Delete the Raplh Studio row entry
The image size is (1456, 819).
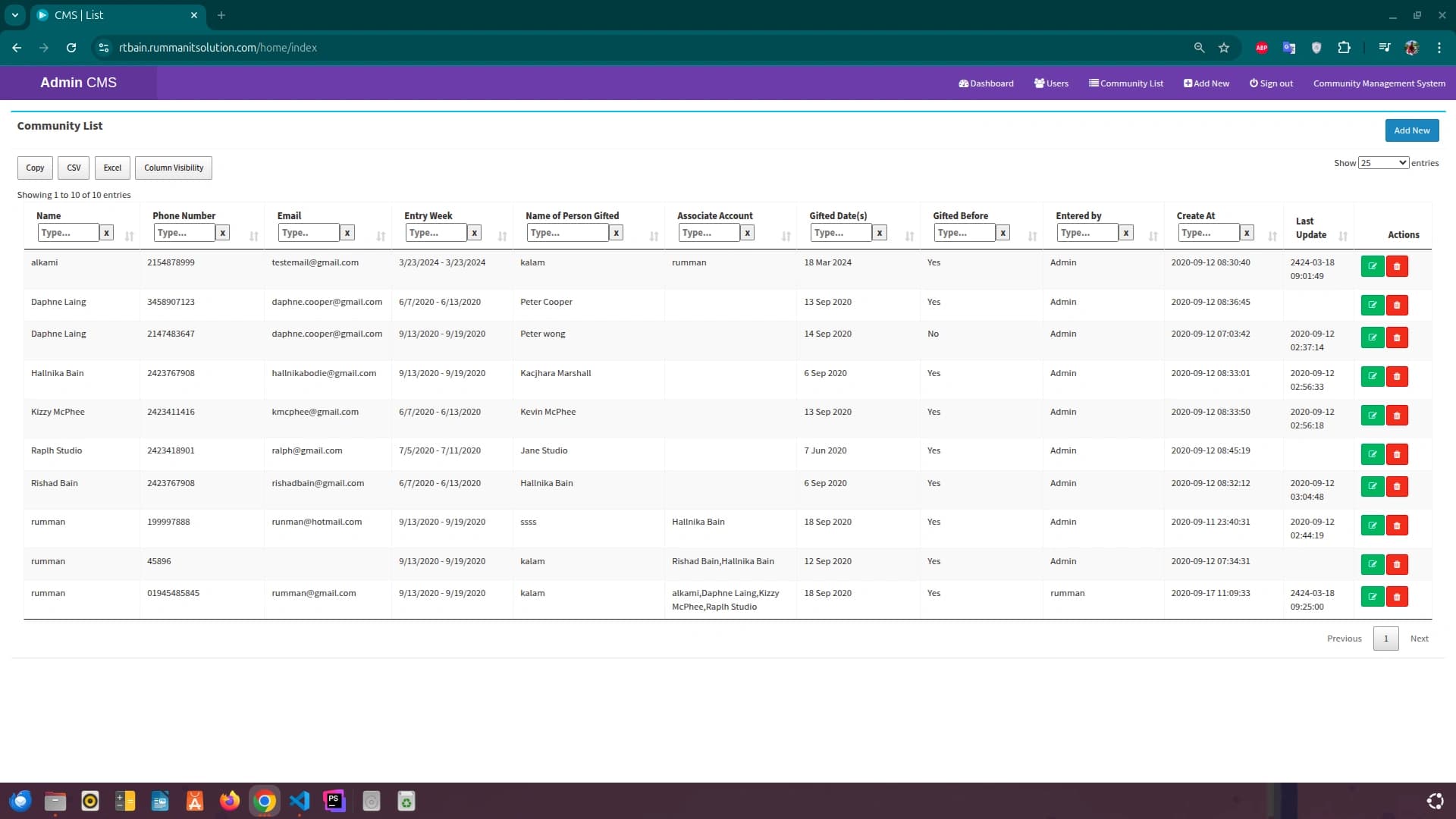point(1397,454)
